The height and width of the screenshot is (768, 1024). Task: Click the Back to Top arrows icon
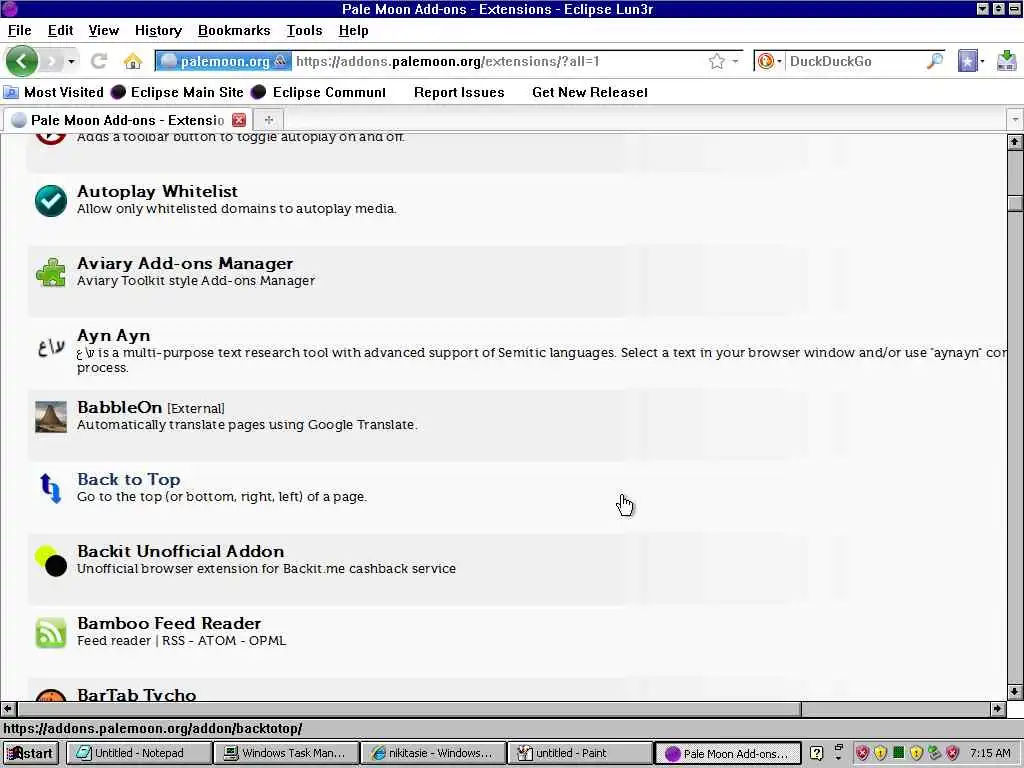pos(51,488)
